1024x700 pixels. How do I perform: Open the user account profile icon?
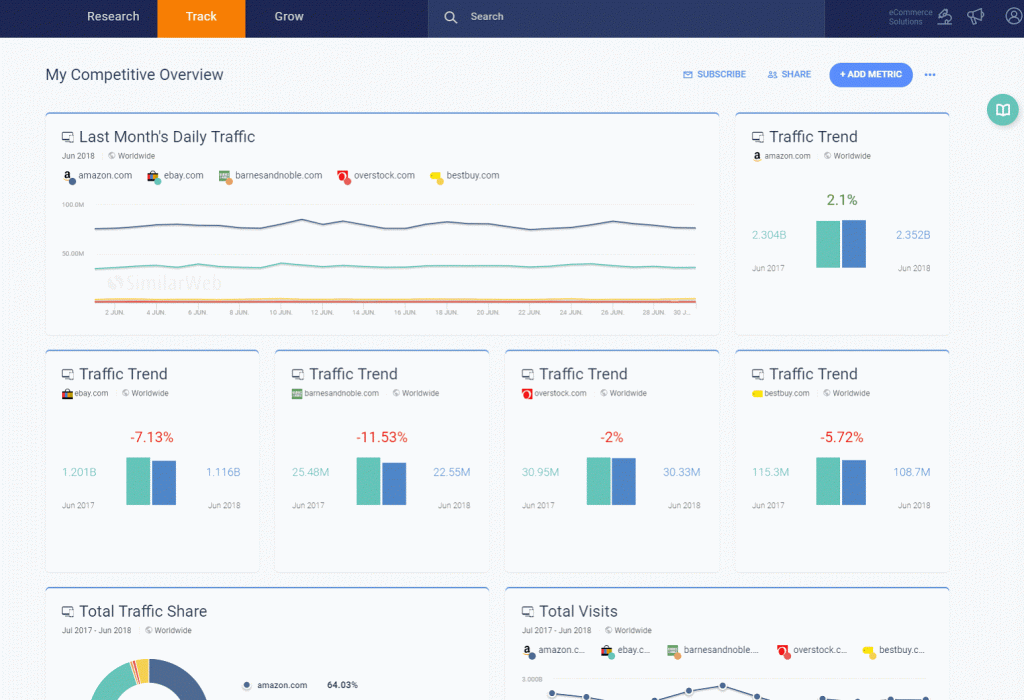point(1014,16)
